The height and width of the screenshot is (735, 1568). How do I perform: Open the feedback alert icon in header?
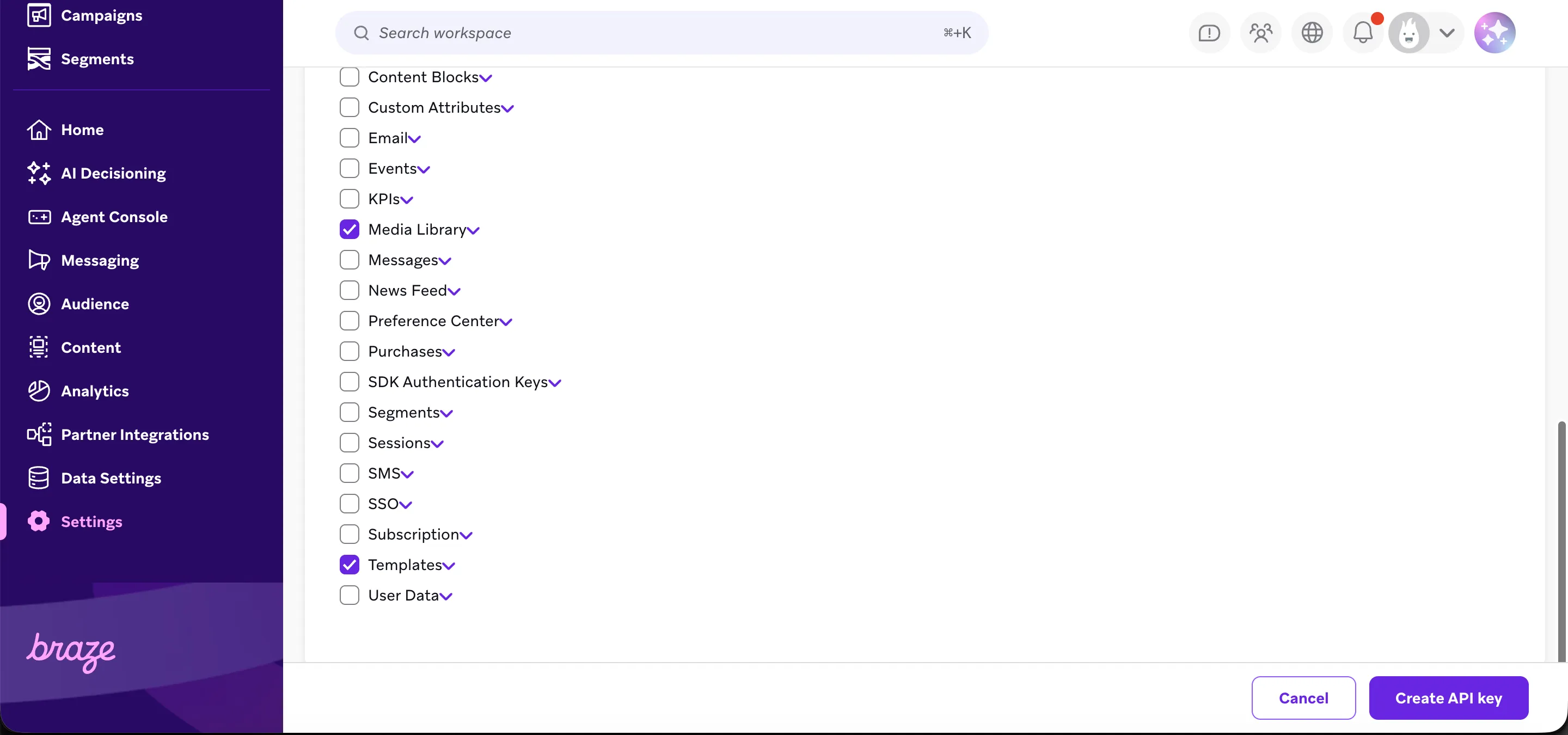tap(1209, 33)
